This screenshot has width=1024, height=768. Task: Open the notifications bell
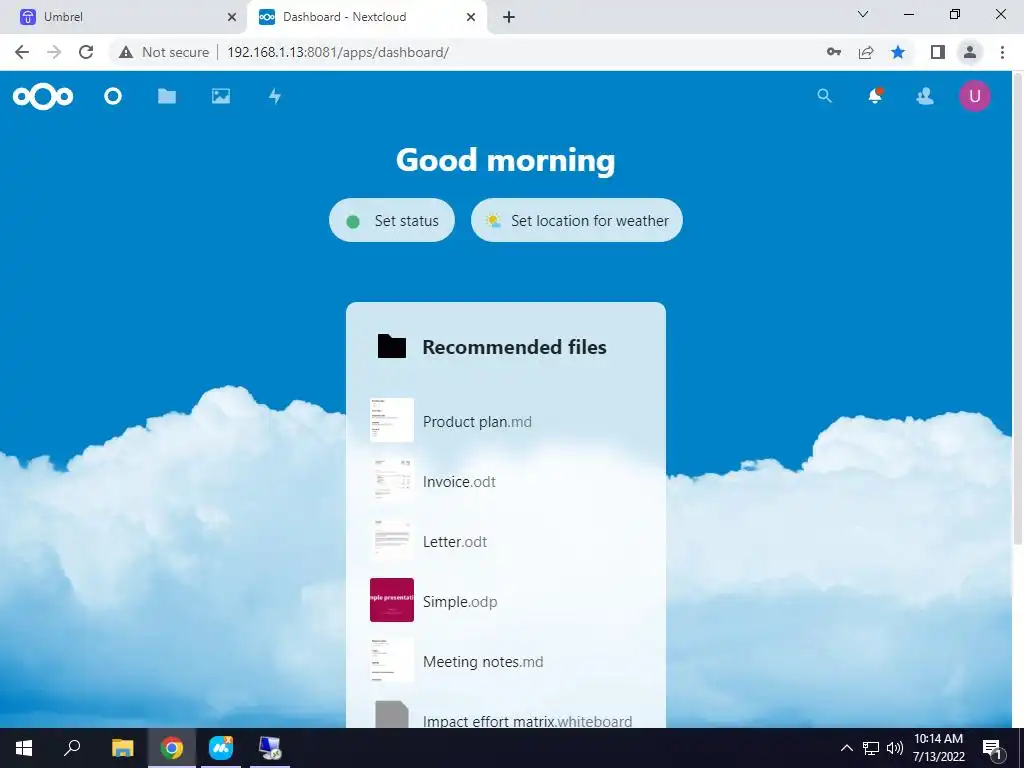point(875,96)
